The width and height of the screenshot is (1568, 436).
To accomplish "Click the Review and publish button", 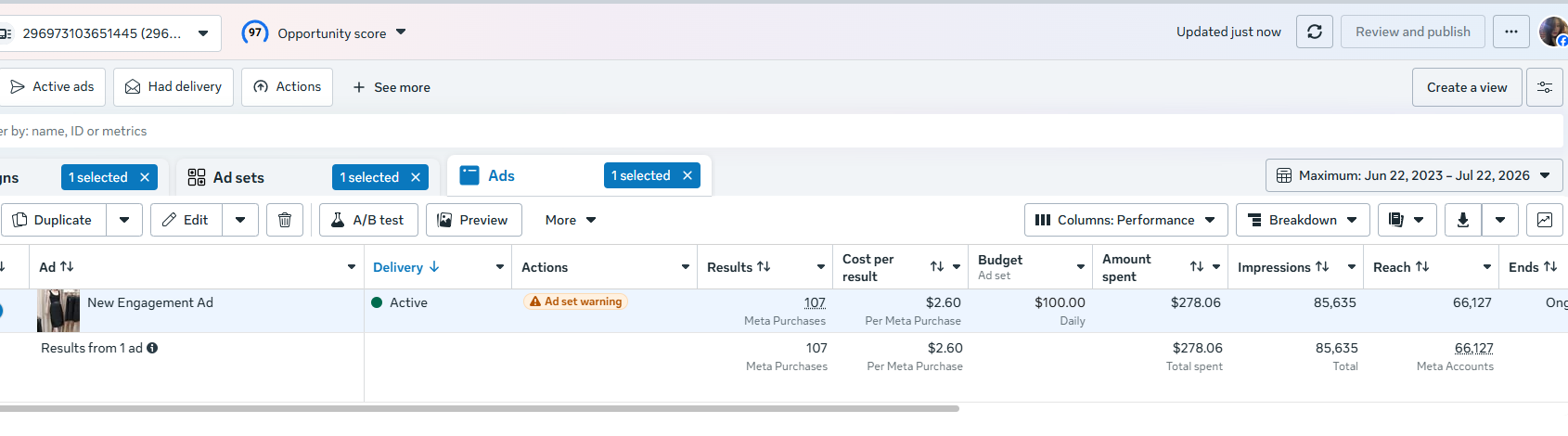I will pyautogui.click(x=1412, y=32).
